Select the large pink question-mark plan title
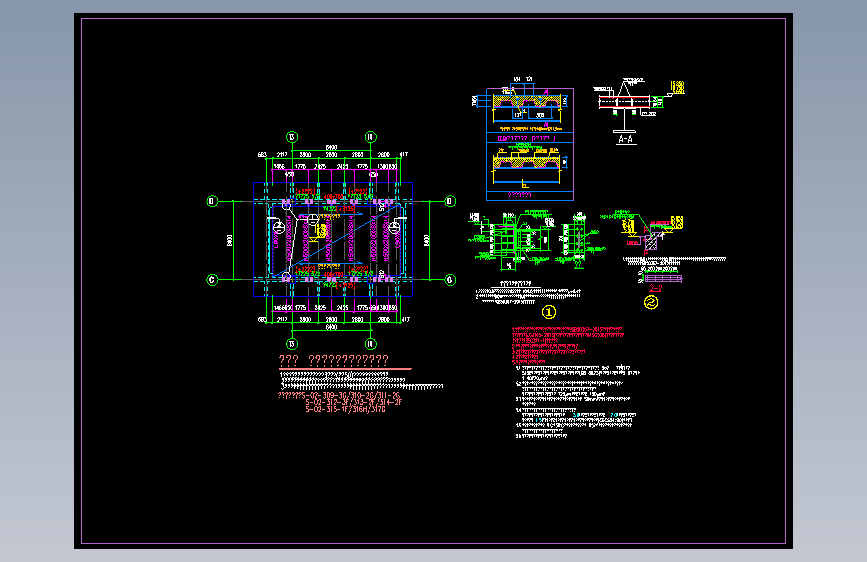867x562 pixels. point(333,361)
